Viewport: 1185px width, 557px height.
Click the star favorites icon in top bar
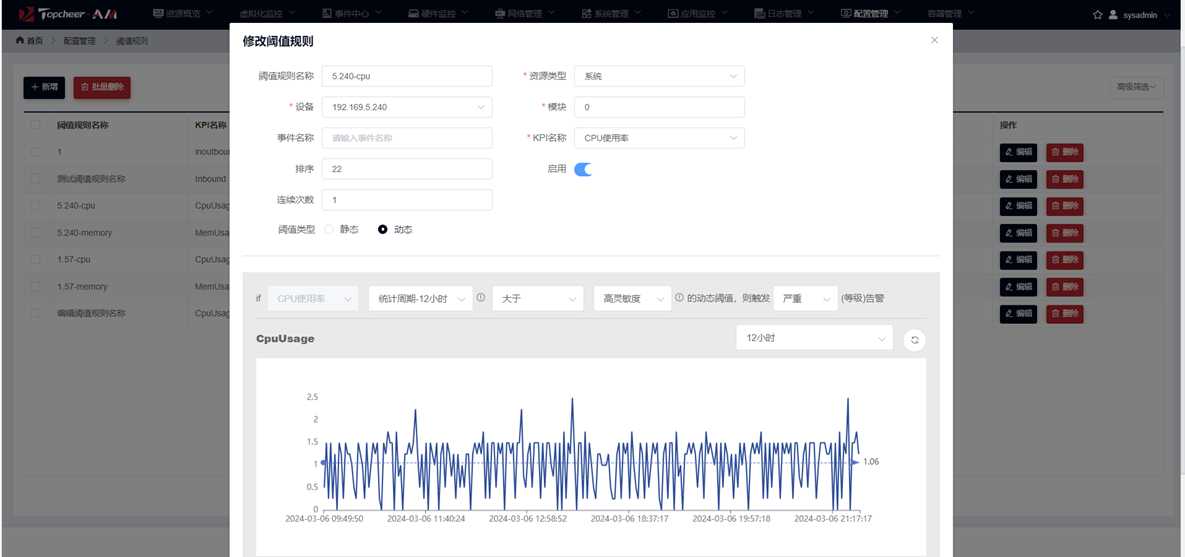point(1097,14)
